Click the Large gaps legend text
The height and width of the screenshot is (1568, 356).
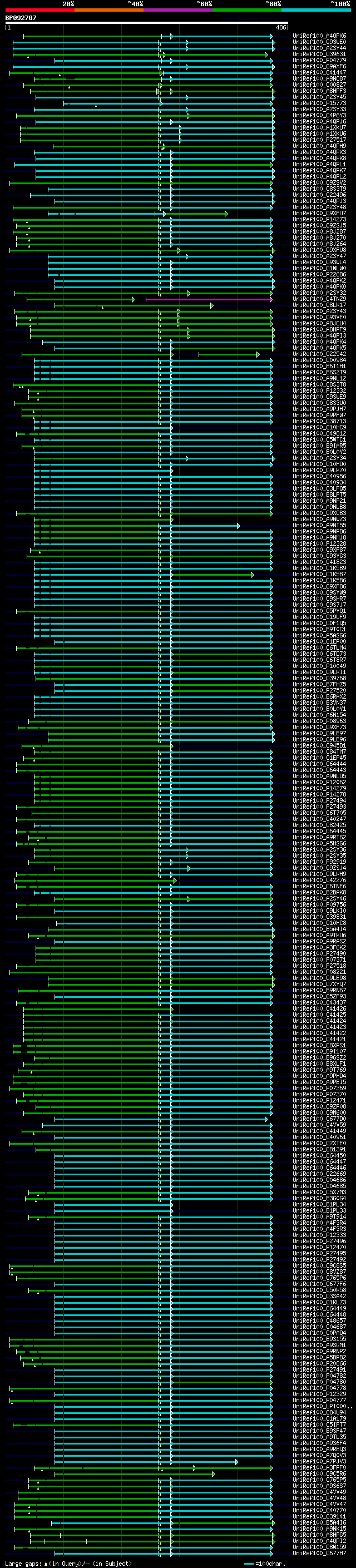click(69, 1564)
